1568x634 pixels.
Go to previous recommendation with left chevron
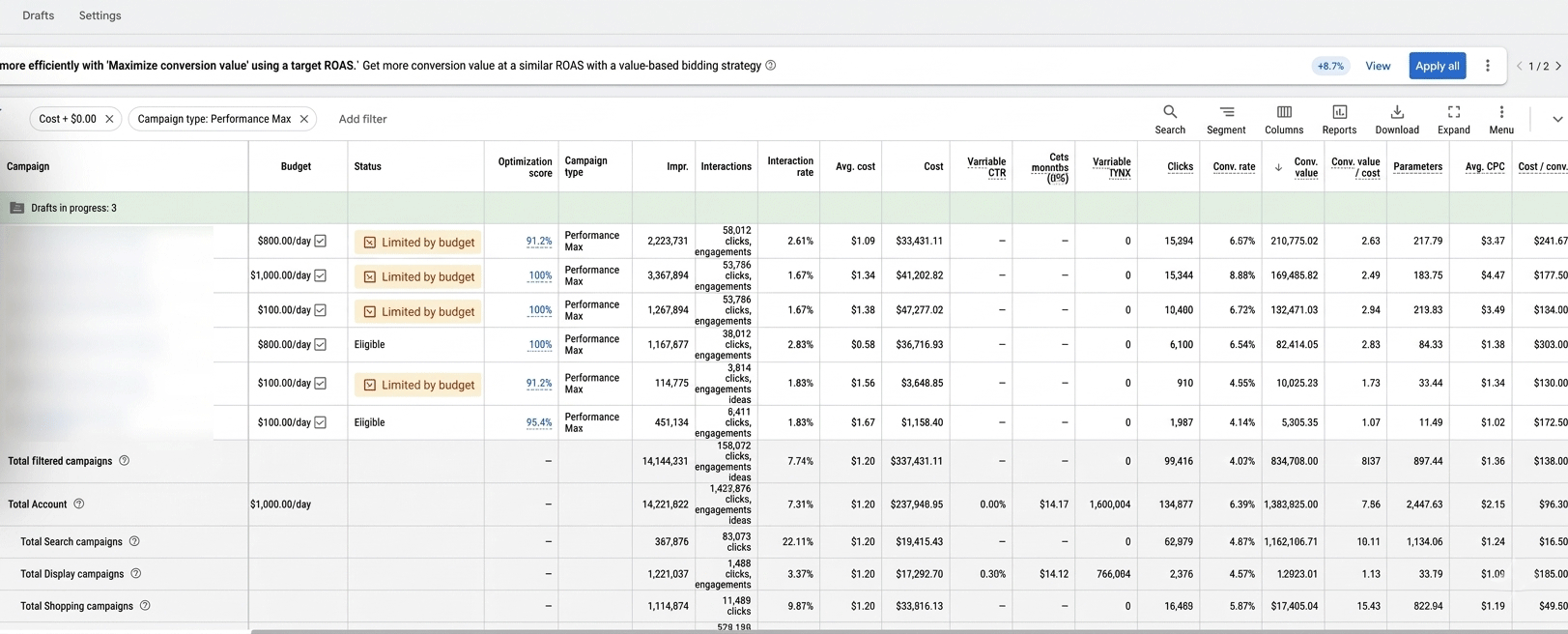pyautogui.click(x=1520, y=66)
